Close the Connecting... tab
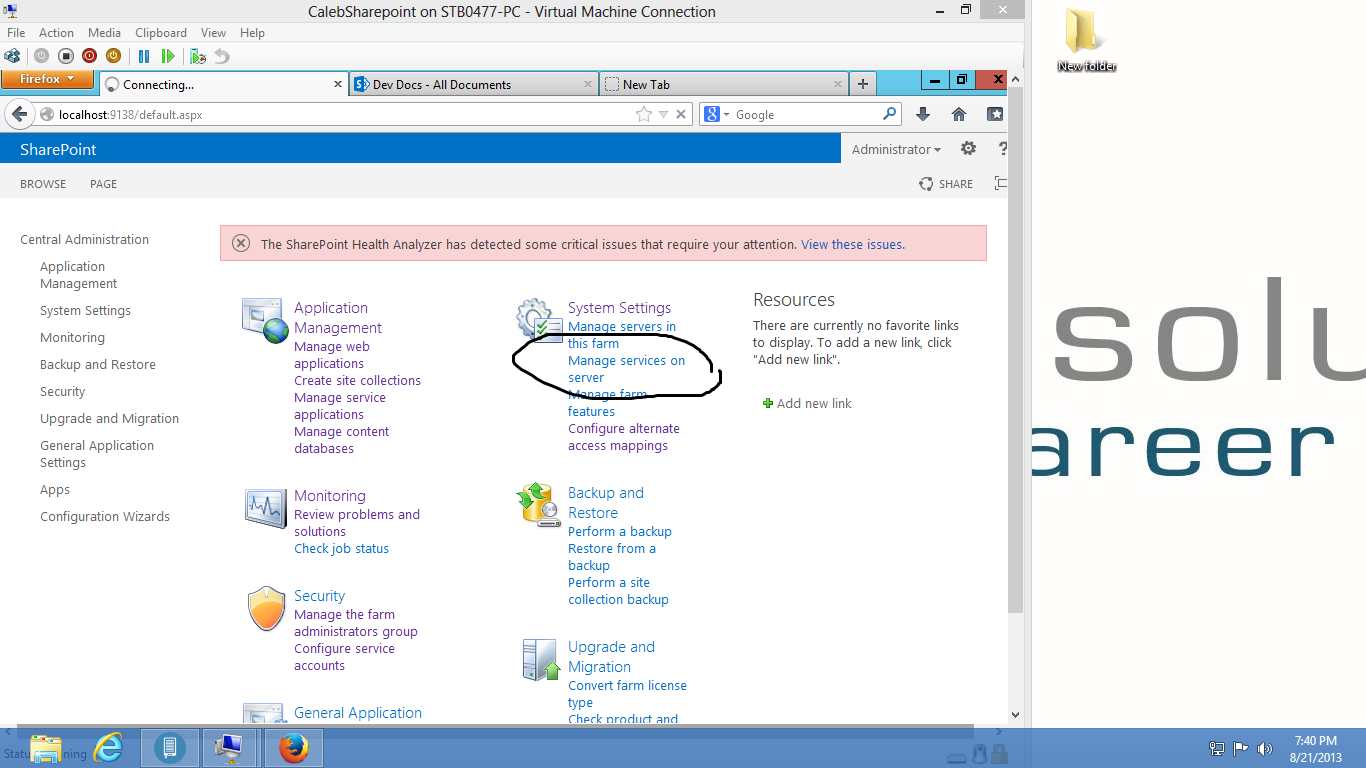The width and height of the screenshot is (1366, 768). 338,84
